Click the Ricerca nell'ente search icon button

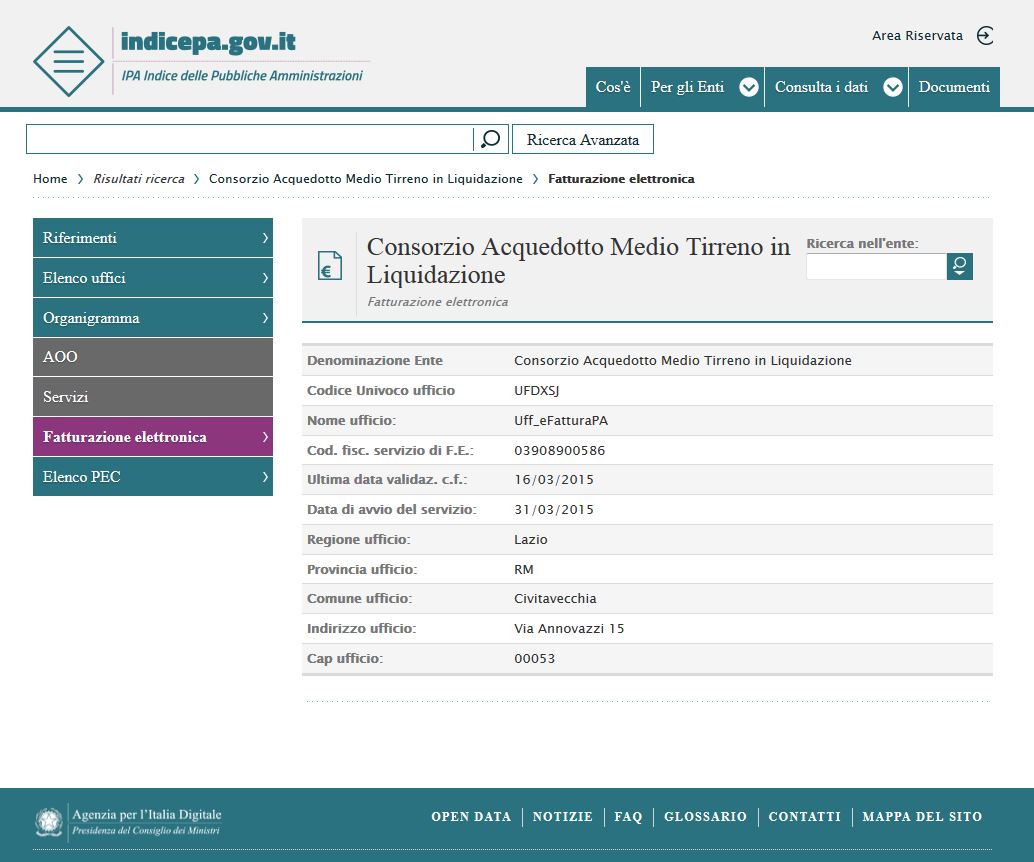959,266
